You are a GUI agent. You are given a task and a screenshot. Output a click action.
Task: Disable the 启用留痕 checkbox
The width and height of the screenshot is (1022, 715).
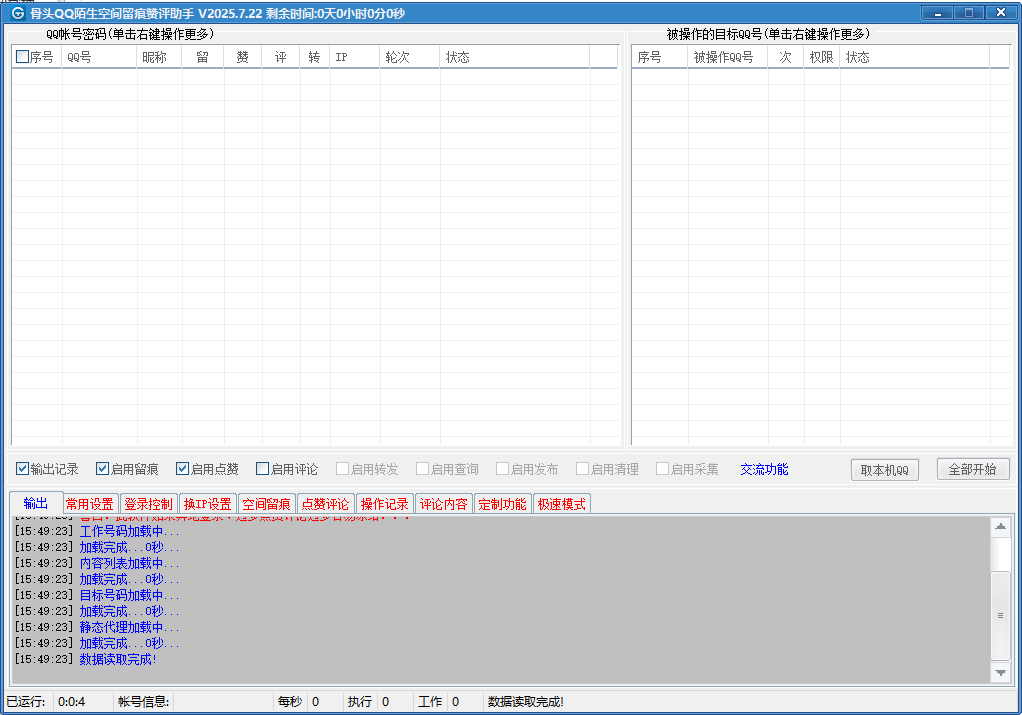pyautogui.click(x=103, y=469)
